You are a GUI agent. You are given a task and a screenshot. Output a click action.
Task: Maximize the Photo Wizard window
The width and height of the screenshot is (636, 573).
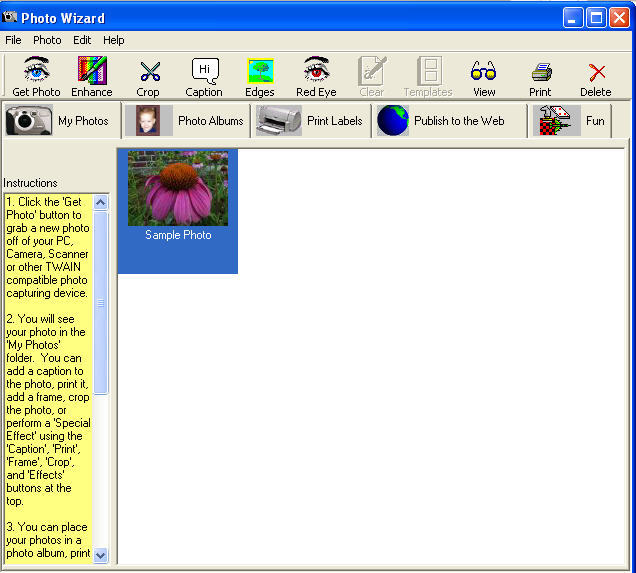[597, 17]
